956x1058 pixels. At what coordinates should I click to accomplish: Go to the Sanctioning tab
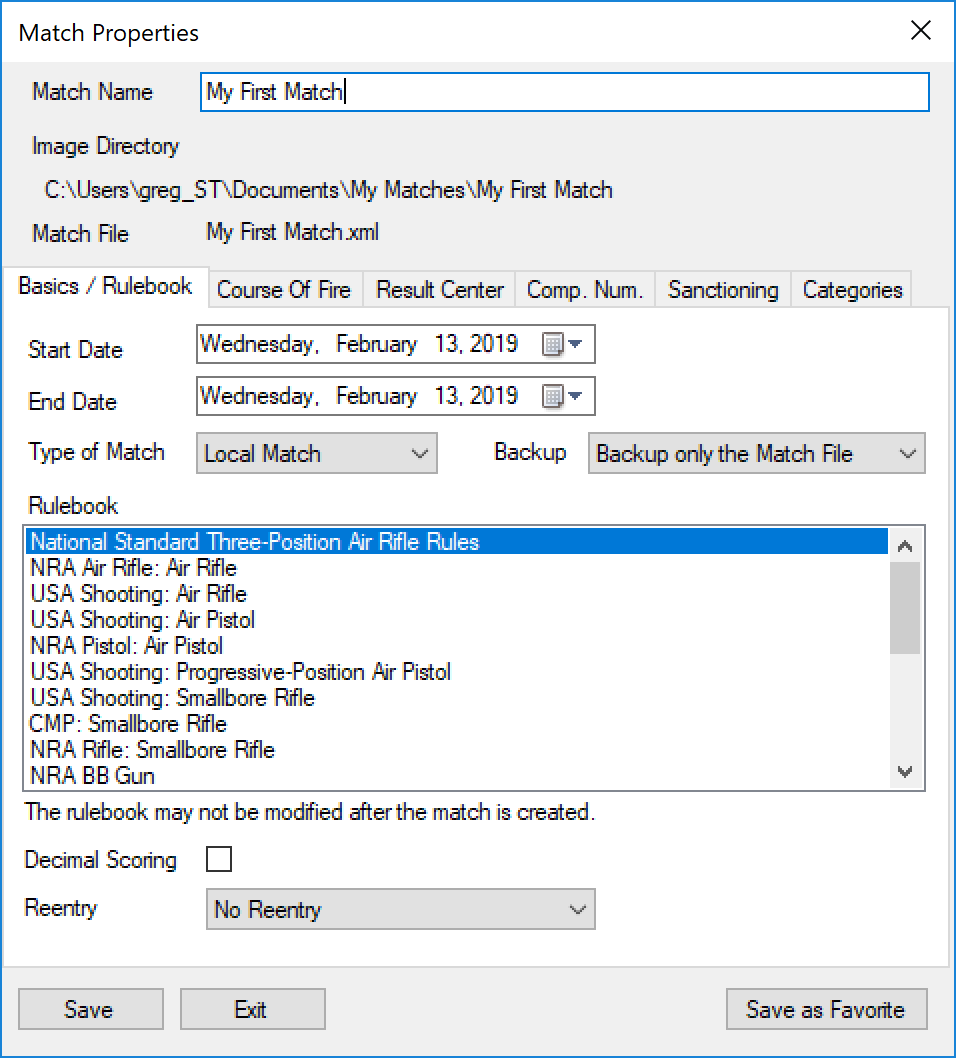tap(723, 290)
